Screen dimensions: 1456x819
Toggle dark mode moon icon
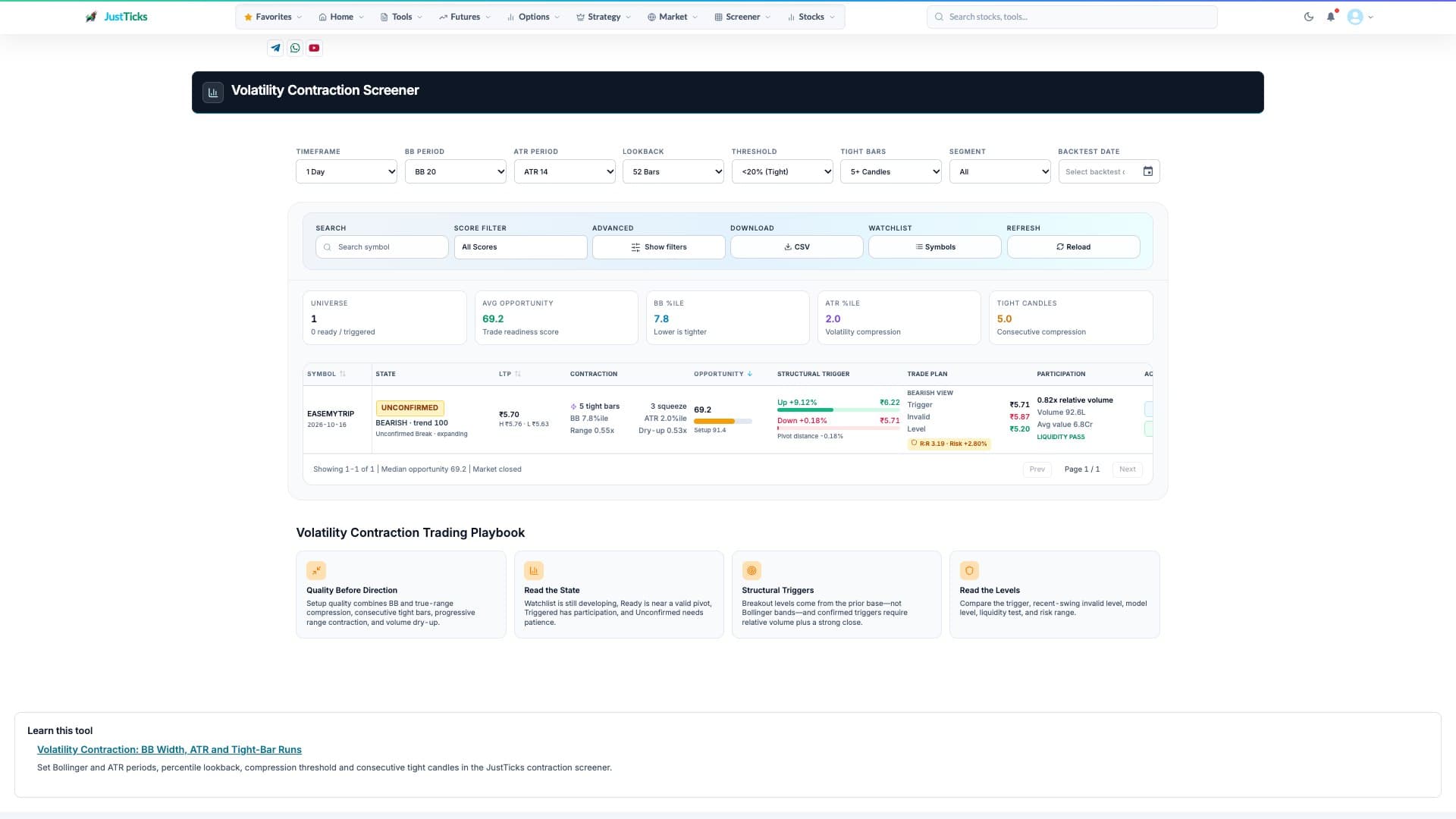pyautogui.click(x=1309, y=17)
